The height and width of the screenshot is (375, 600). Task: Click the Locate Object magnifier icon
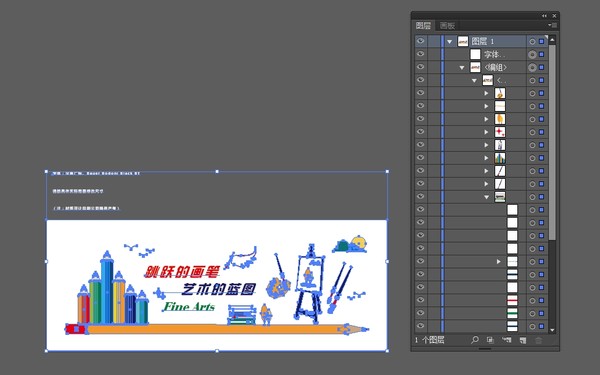[474, 340]
